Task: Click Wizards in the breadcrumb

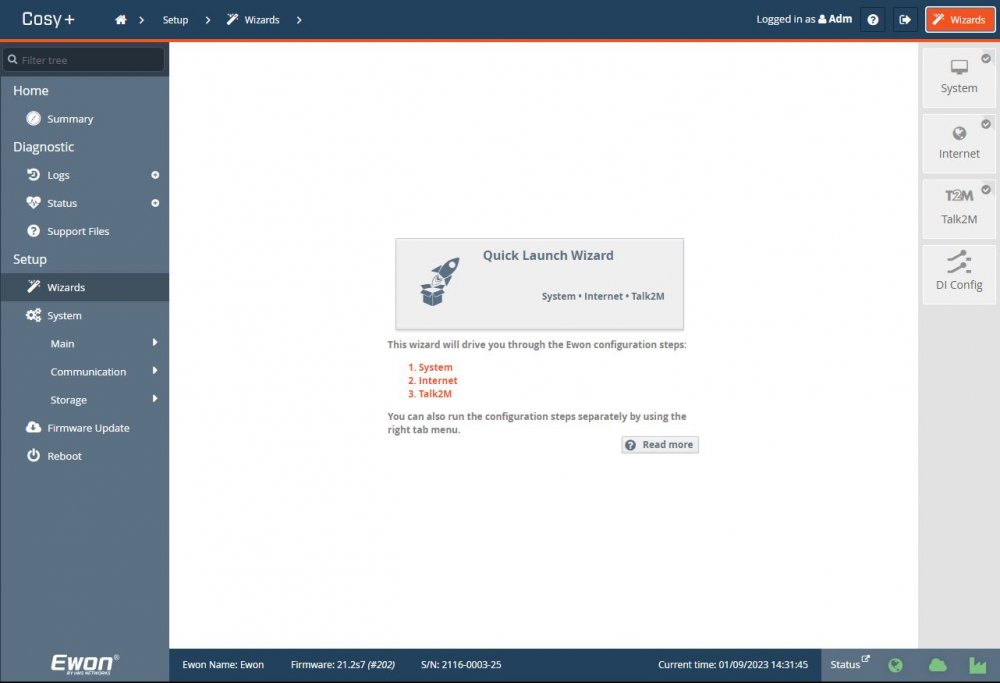Action: (x=254, y=20)
